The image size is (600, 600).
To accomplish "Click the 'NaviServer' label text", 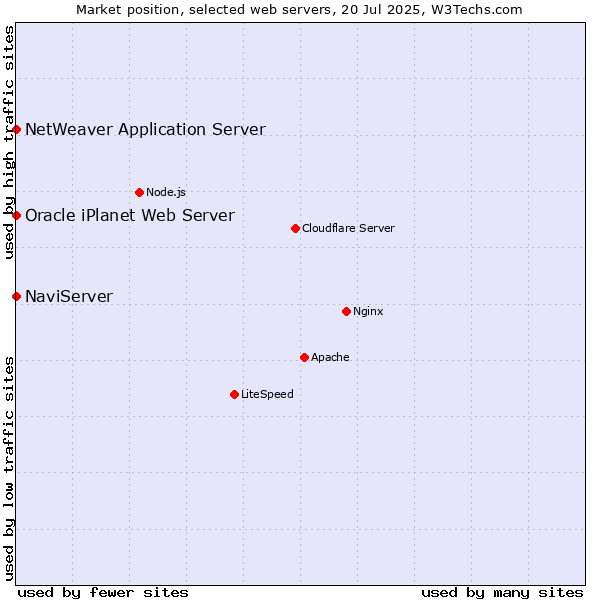I will pyautogui.click(x=69, y=297).
